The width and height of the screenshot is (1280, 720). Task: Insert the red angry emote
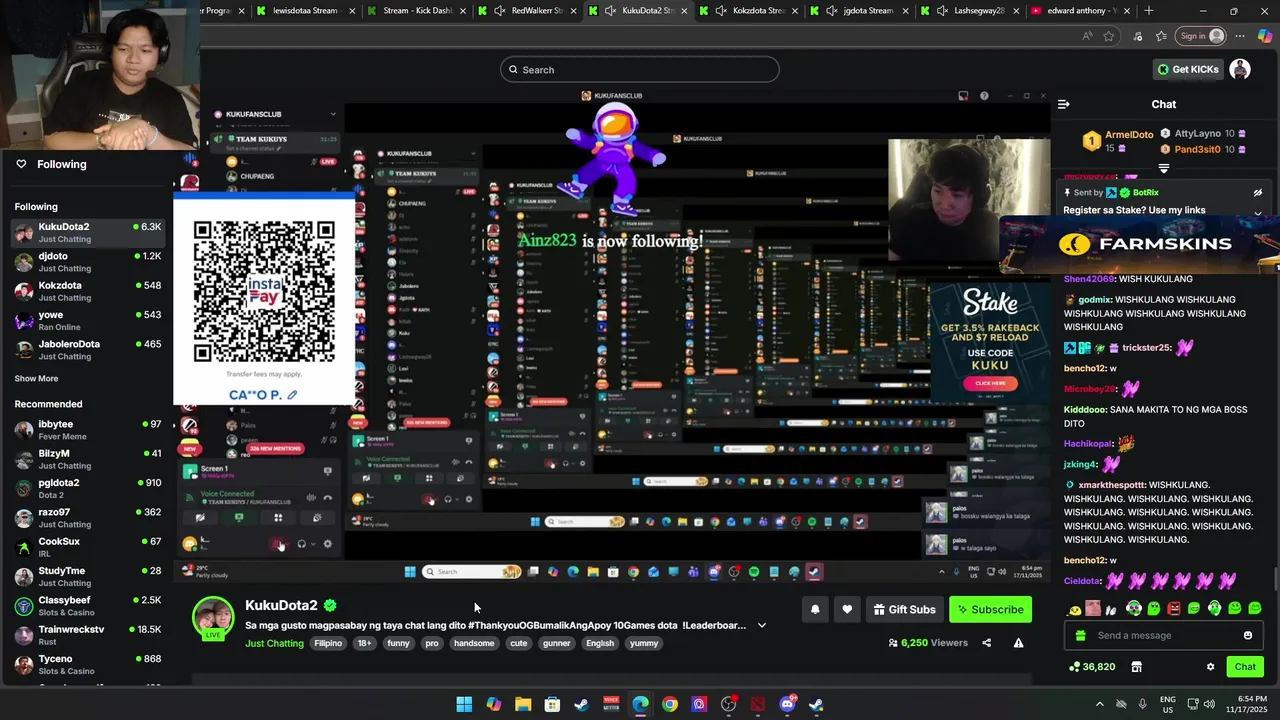[x=1174, y=608]
